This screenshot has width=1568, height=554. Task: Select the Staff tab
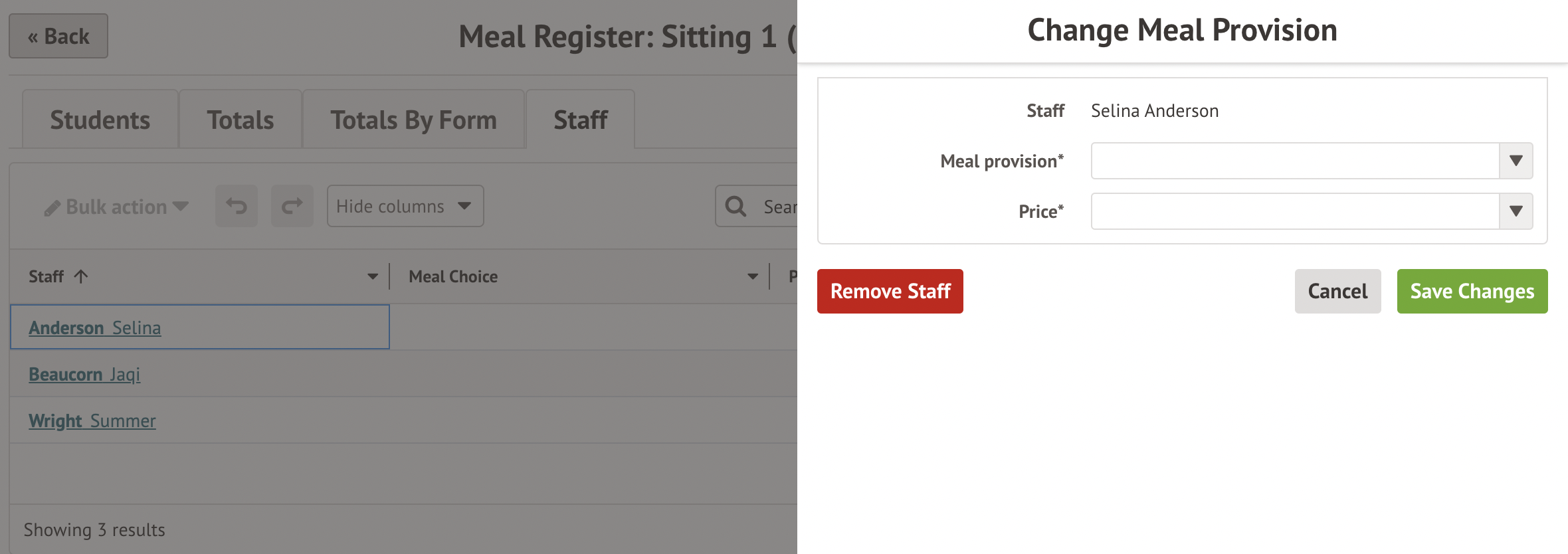point(580,120)
